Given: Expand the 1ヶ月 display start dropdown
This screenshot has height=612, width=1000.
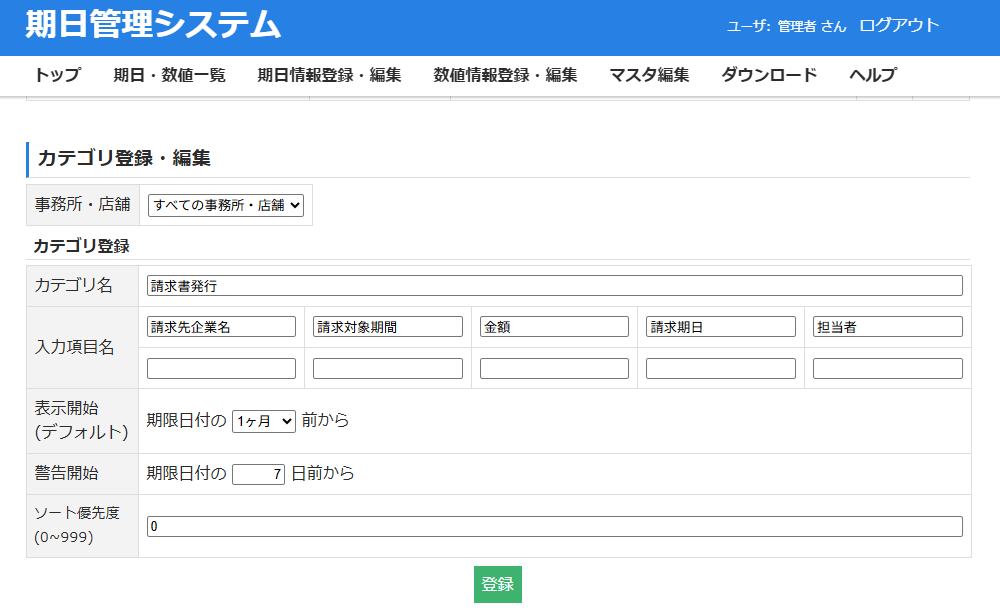Looking at the screenshot, I should click(264, 421).
